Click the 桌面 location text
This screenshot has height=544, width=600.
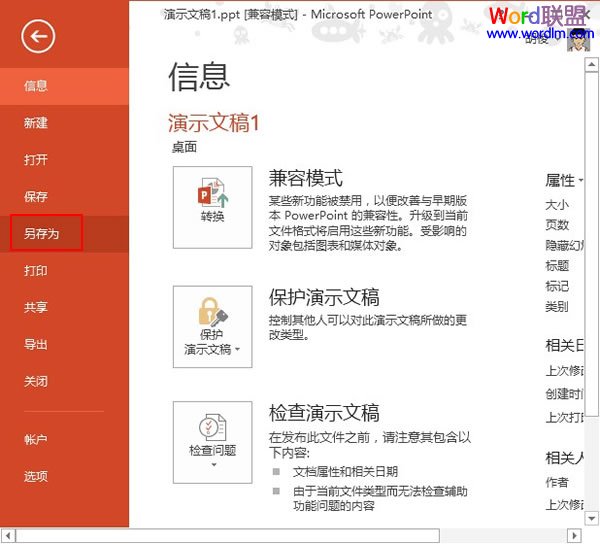[x=184, y=147]
